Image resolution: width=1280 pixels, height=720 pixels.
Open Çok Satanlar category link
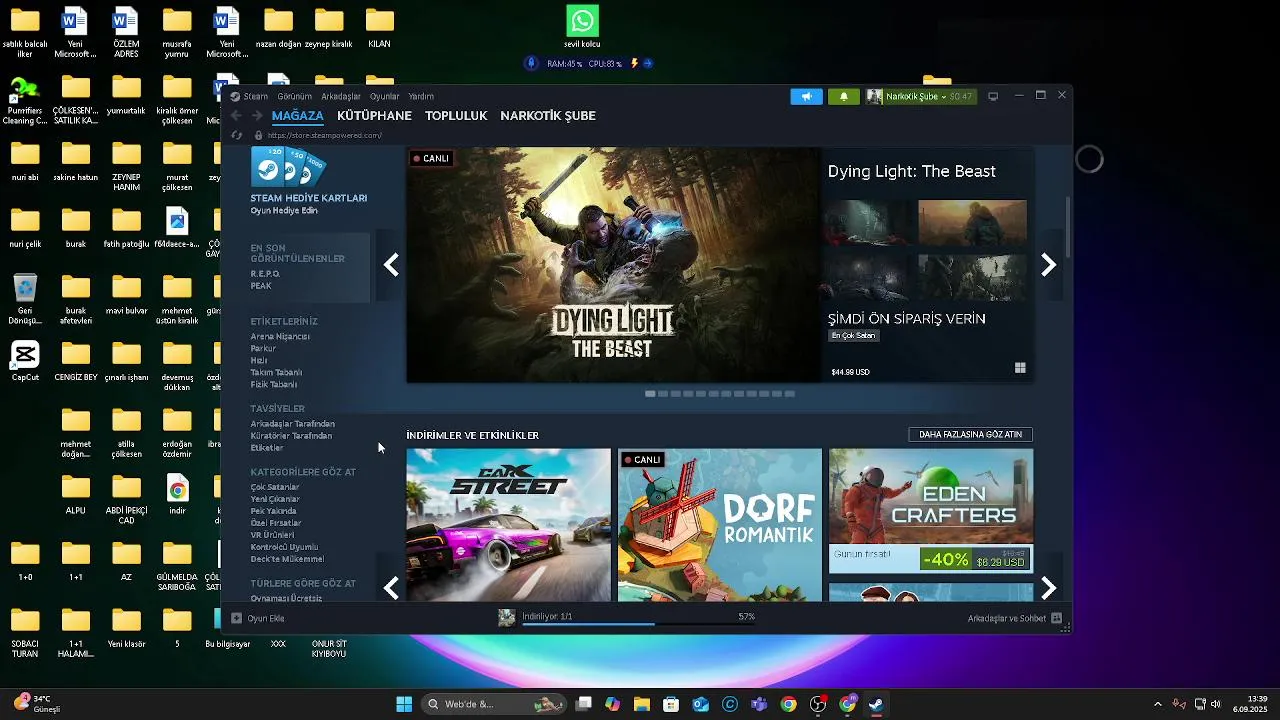click(275, 487)
